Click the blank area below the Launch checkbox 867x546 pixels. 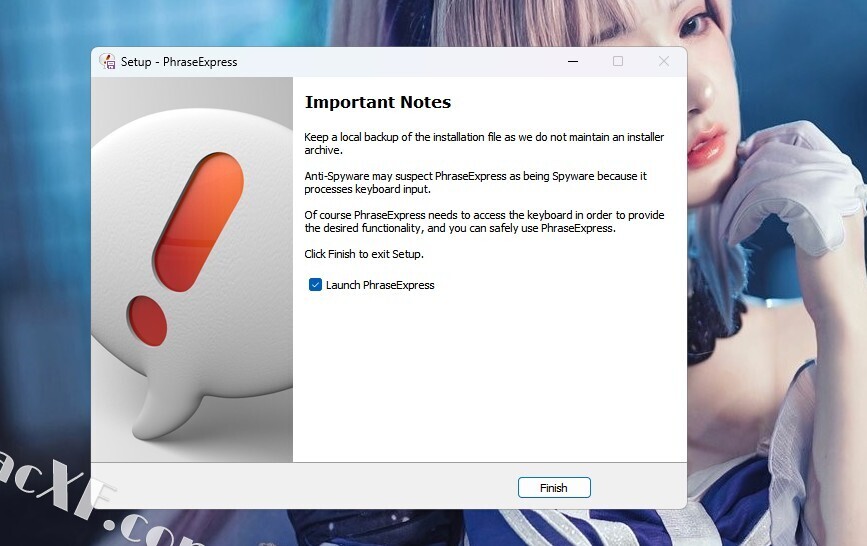pos(489,376)
